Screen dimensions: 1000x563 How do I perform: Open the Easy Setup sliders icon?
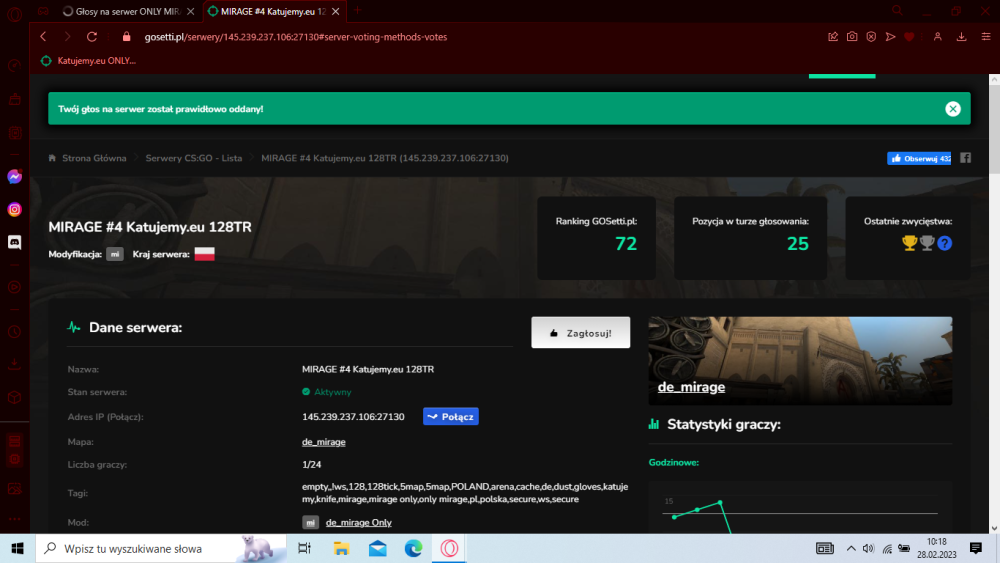[985, 37]
